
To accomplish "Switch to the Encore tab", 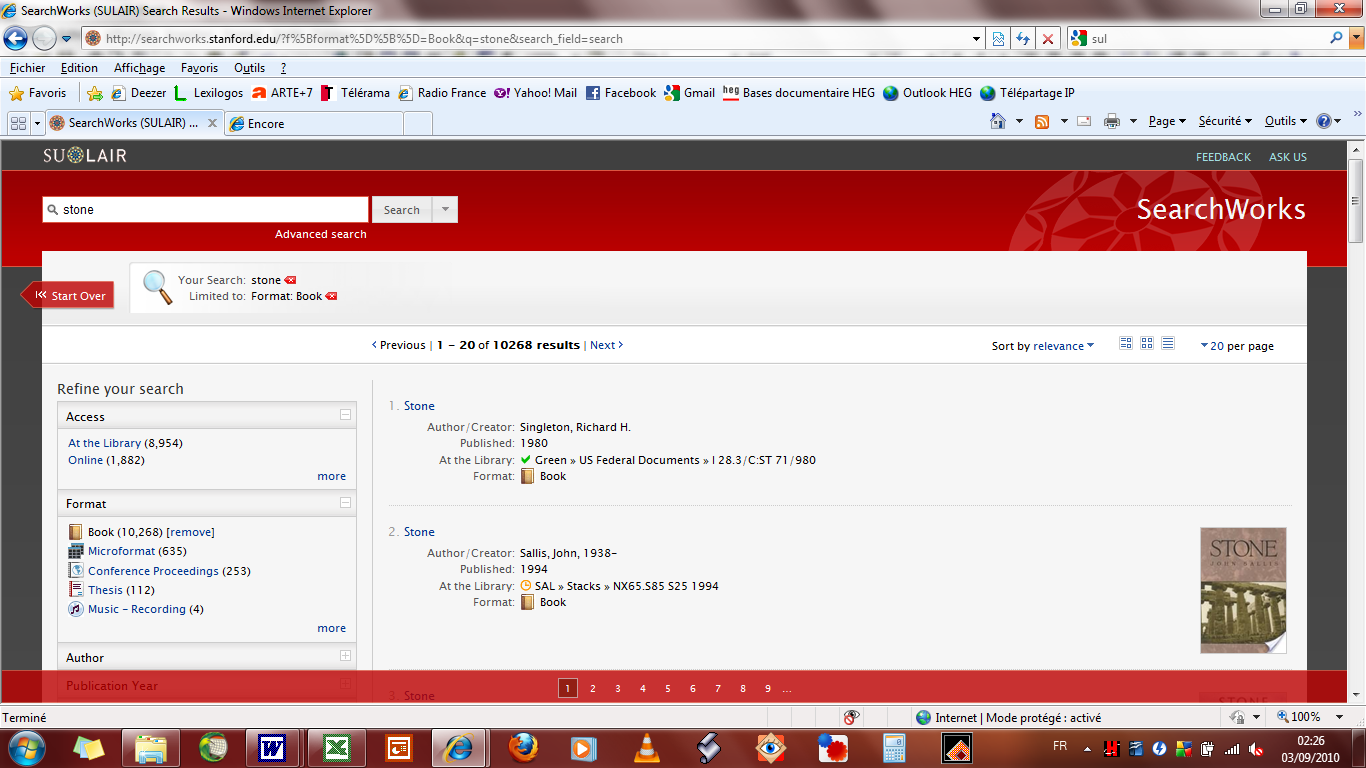I will click(x=314, y=123).
